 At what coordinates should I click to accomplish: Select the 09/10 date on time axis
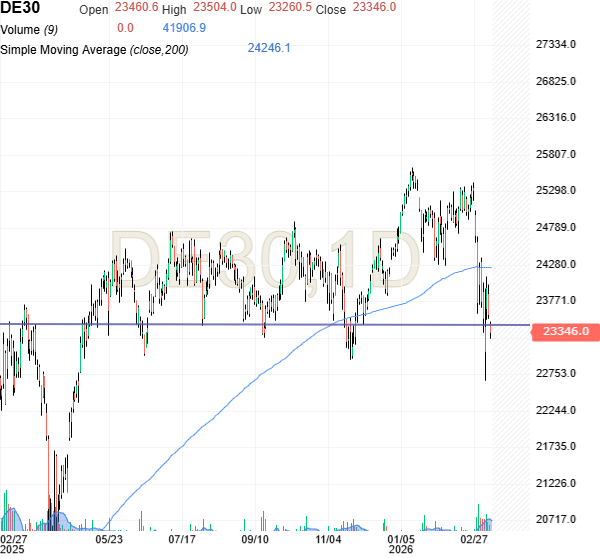tap(255, 538)
